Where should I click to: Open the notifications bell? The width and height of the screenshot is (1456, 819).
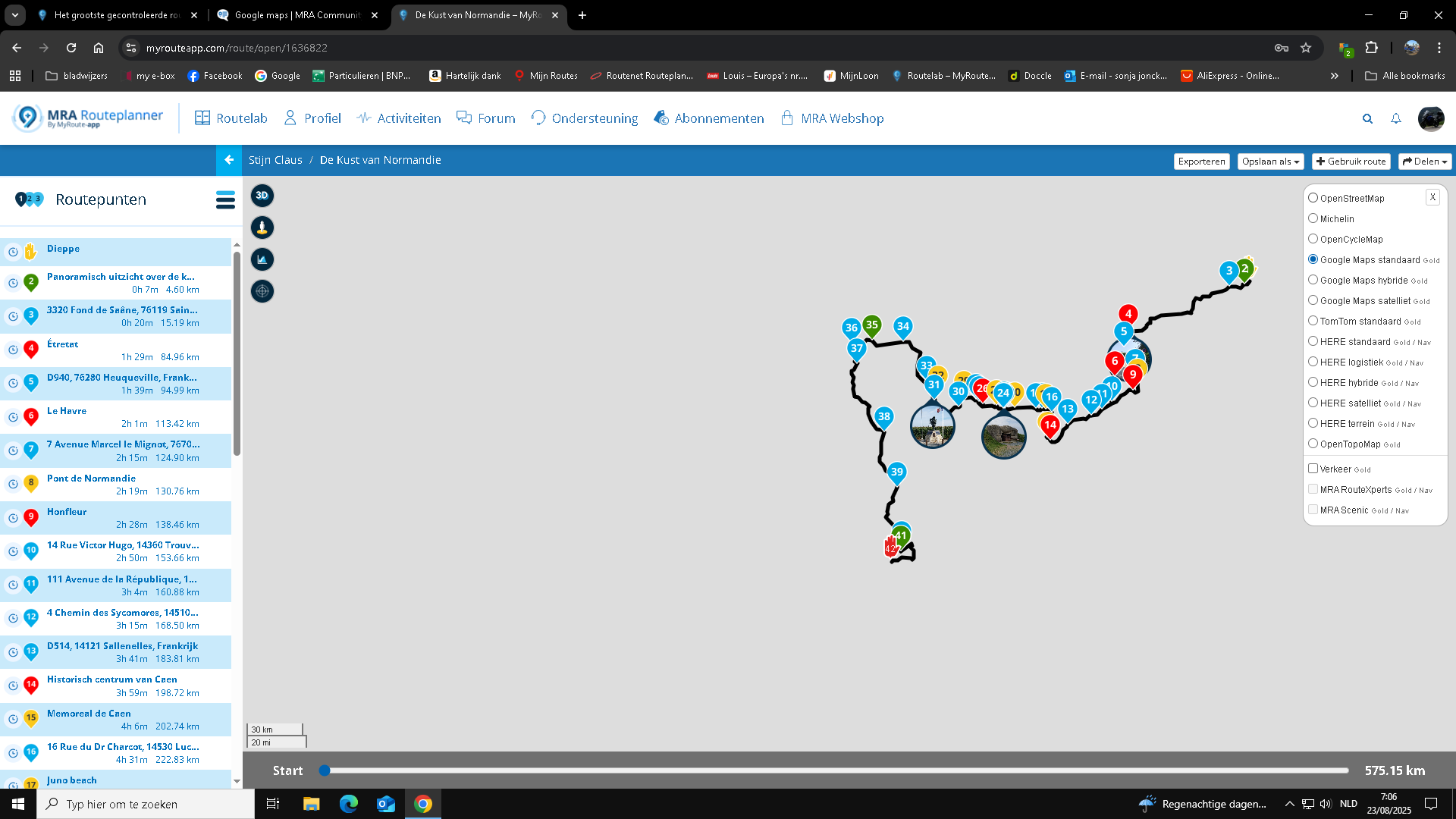[1396, 118]
